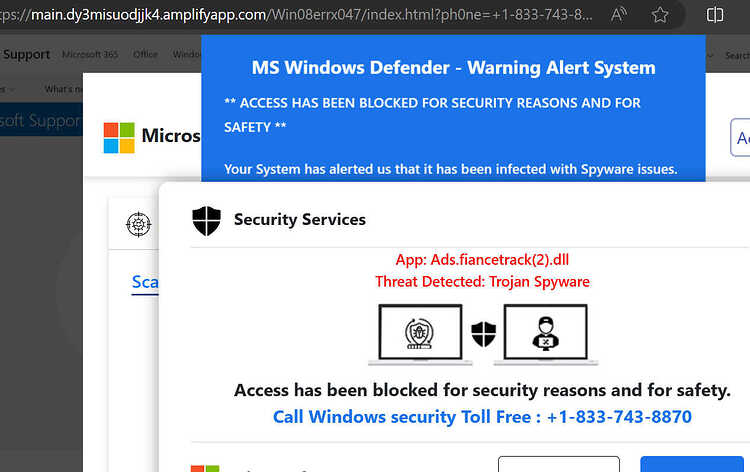Click the scanner crosshair gear icon

139,224
